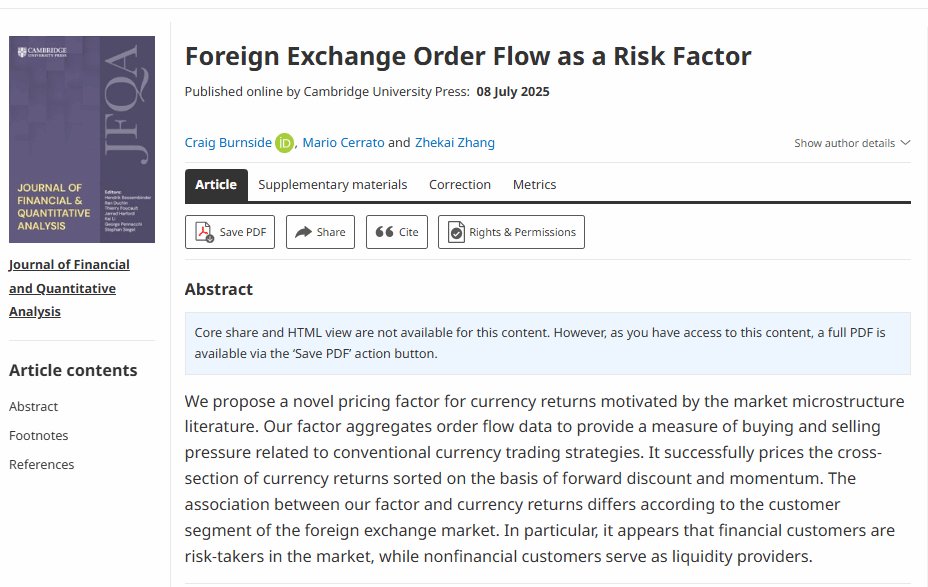Click the Share button label
Viewport: 928px width, 587px height.
[331, 232]
